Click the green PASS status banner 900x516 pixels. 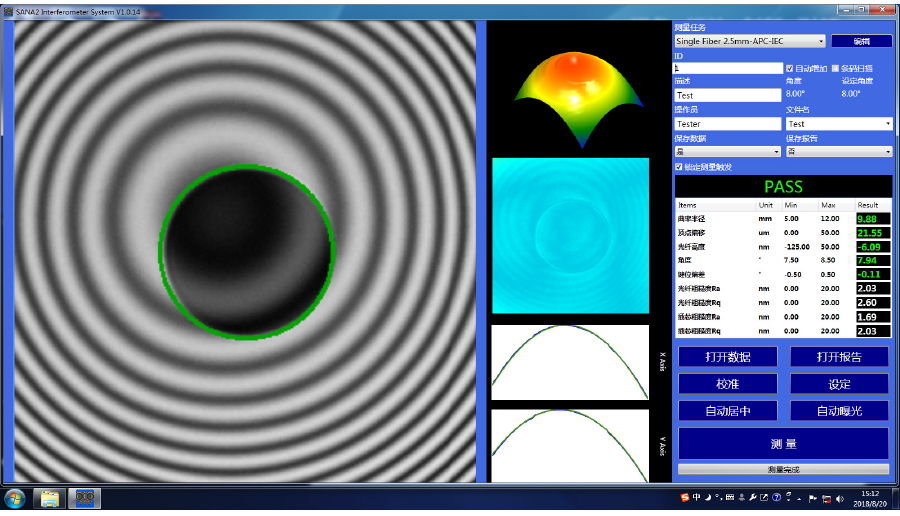click(783, 187)
